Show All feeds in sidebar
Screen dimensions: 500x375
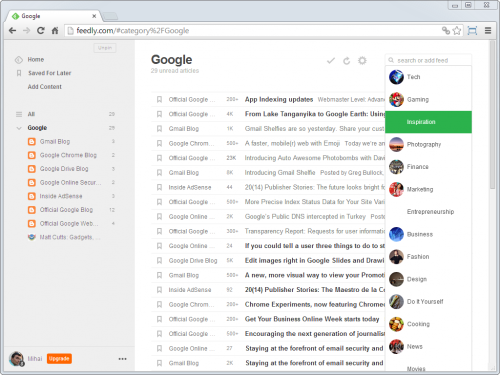click(x=31, y=114)
